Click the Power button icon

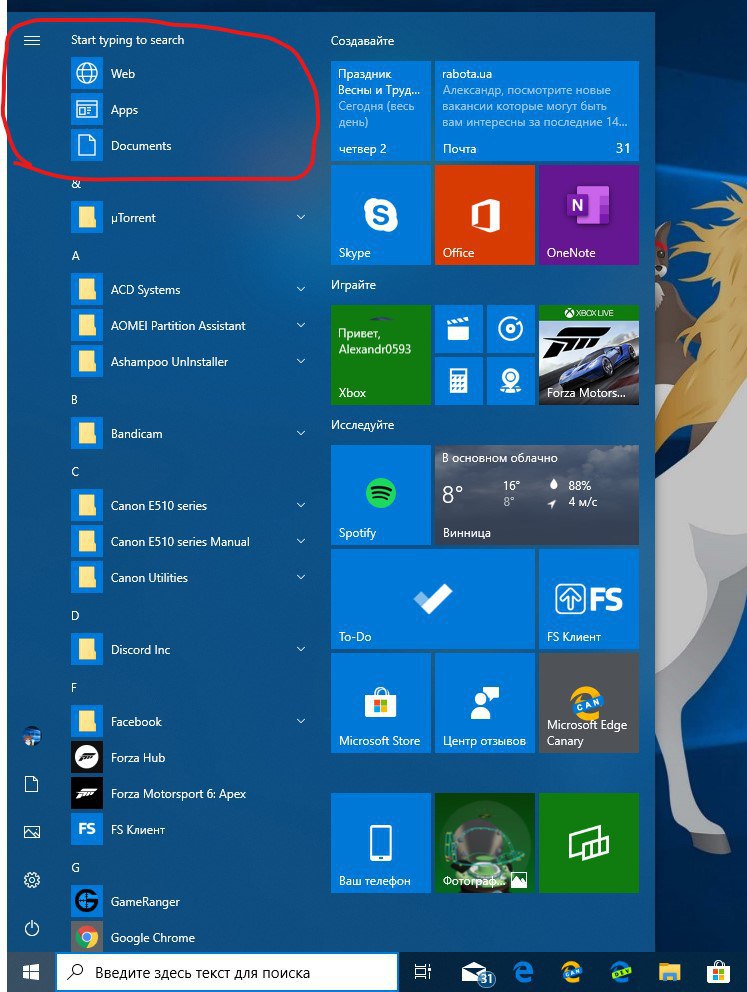click(x=32, y=928)
